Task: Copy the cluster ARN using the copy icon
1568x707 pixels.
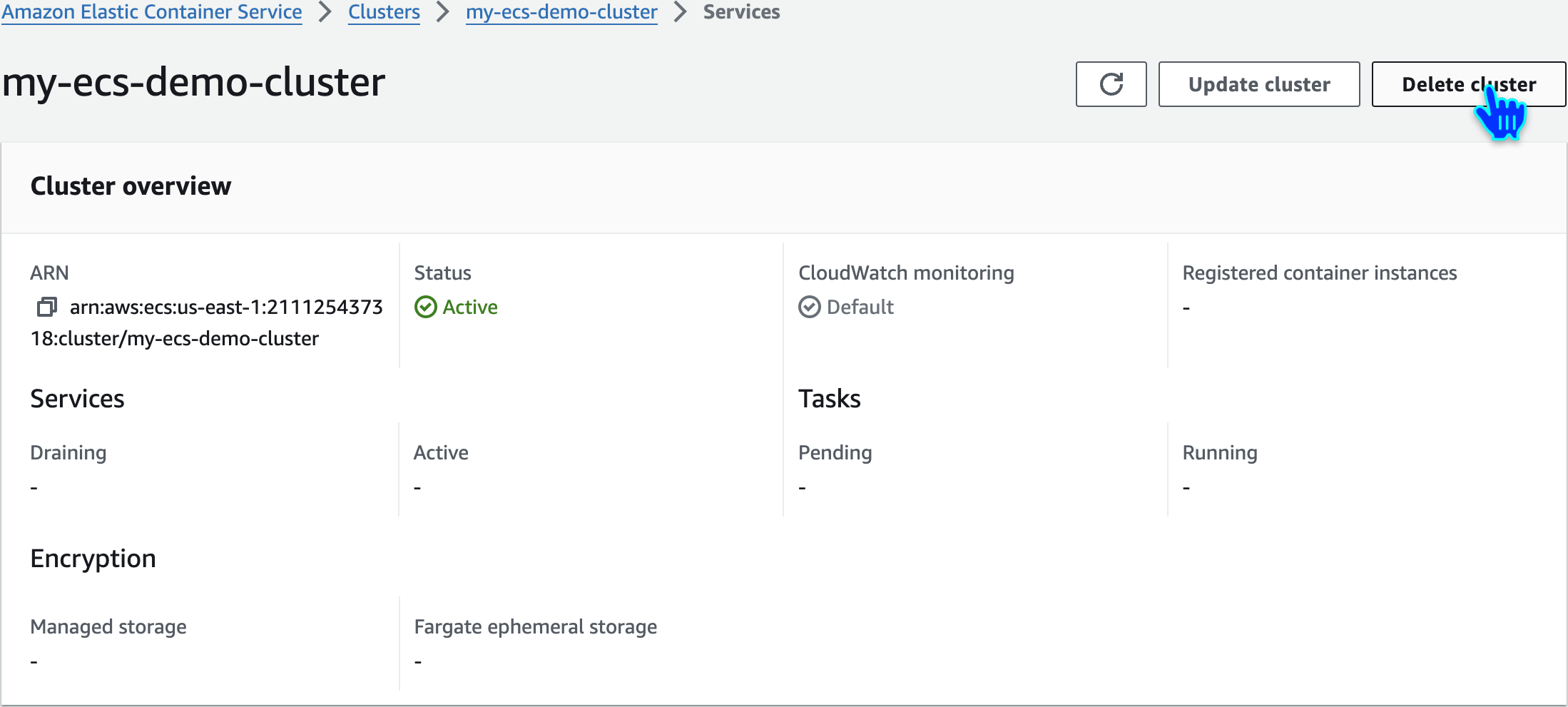Action: pos(47,307)
